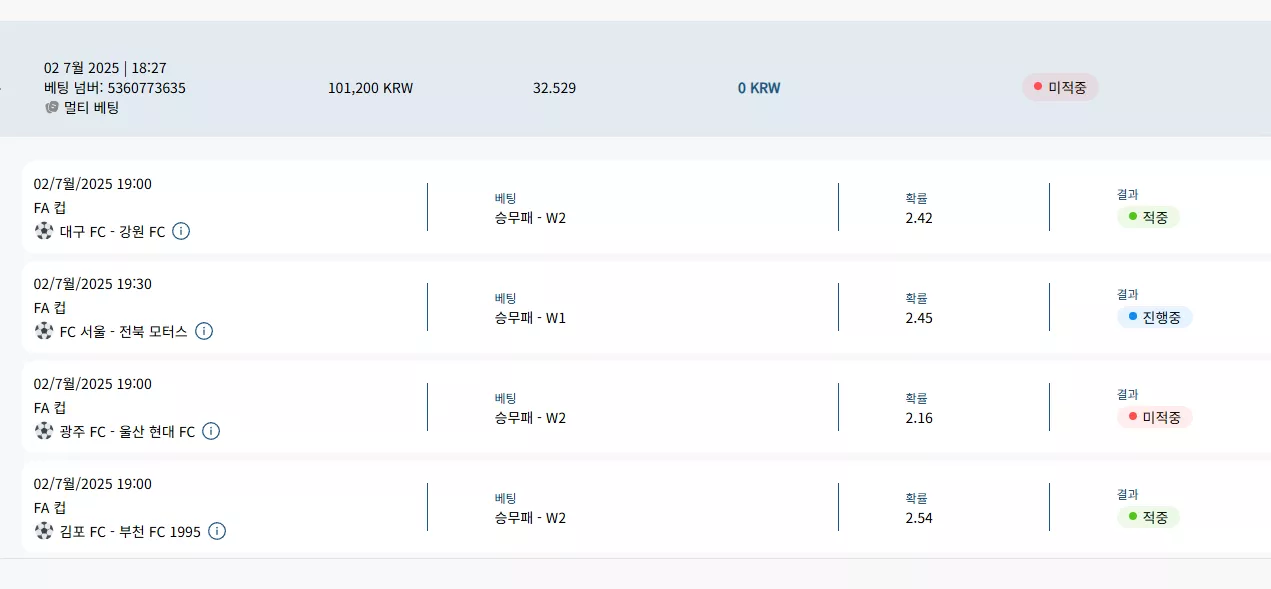Click soccer ball icon beside 김포 FC match
Screen dimensions: 1271x589
click(x=44, y=531)
